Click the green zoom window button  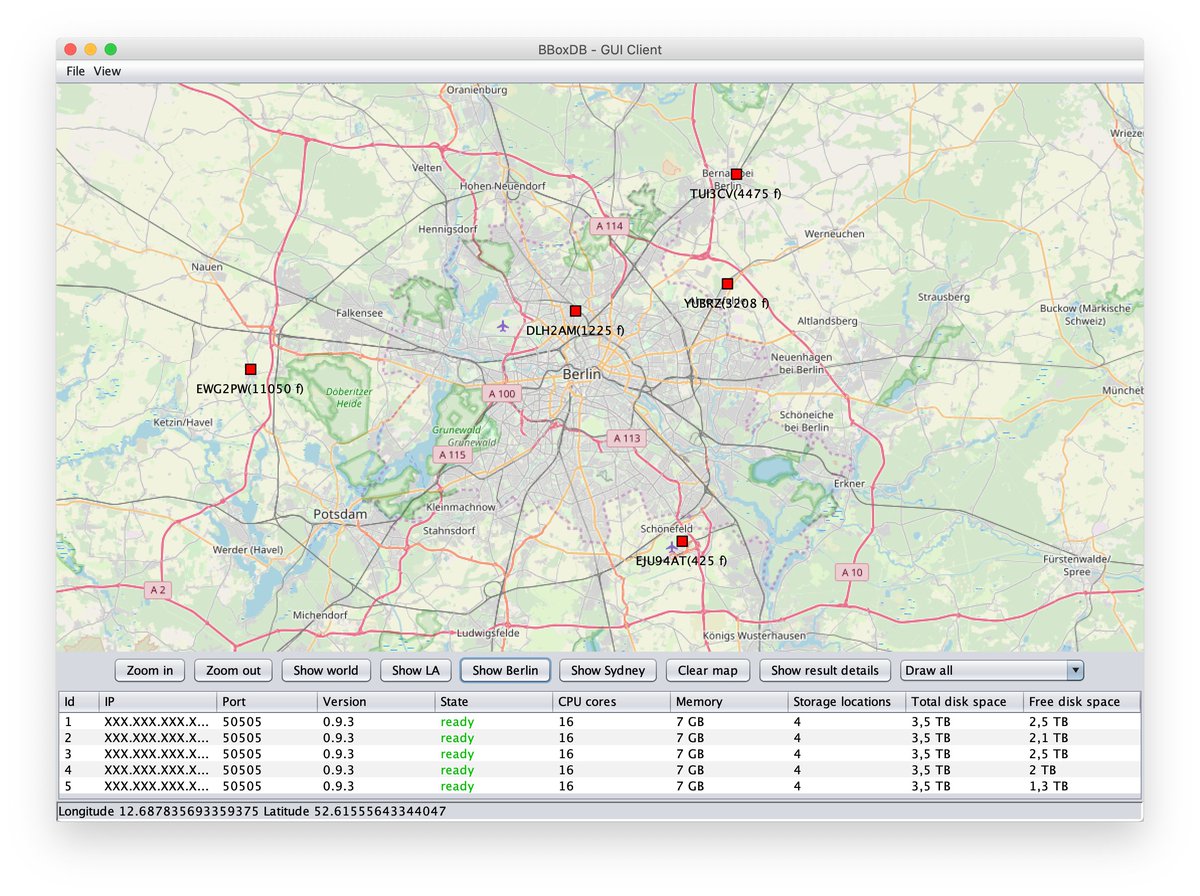pyautogui.click(x=110, y=49)
